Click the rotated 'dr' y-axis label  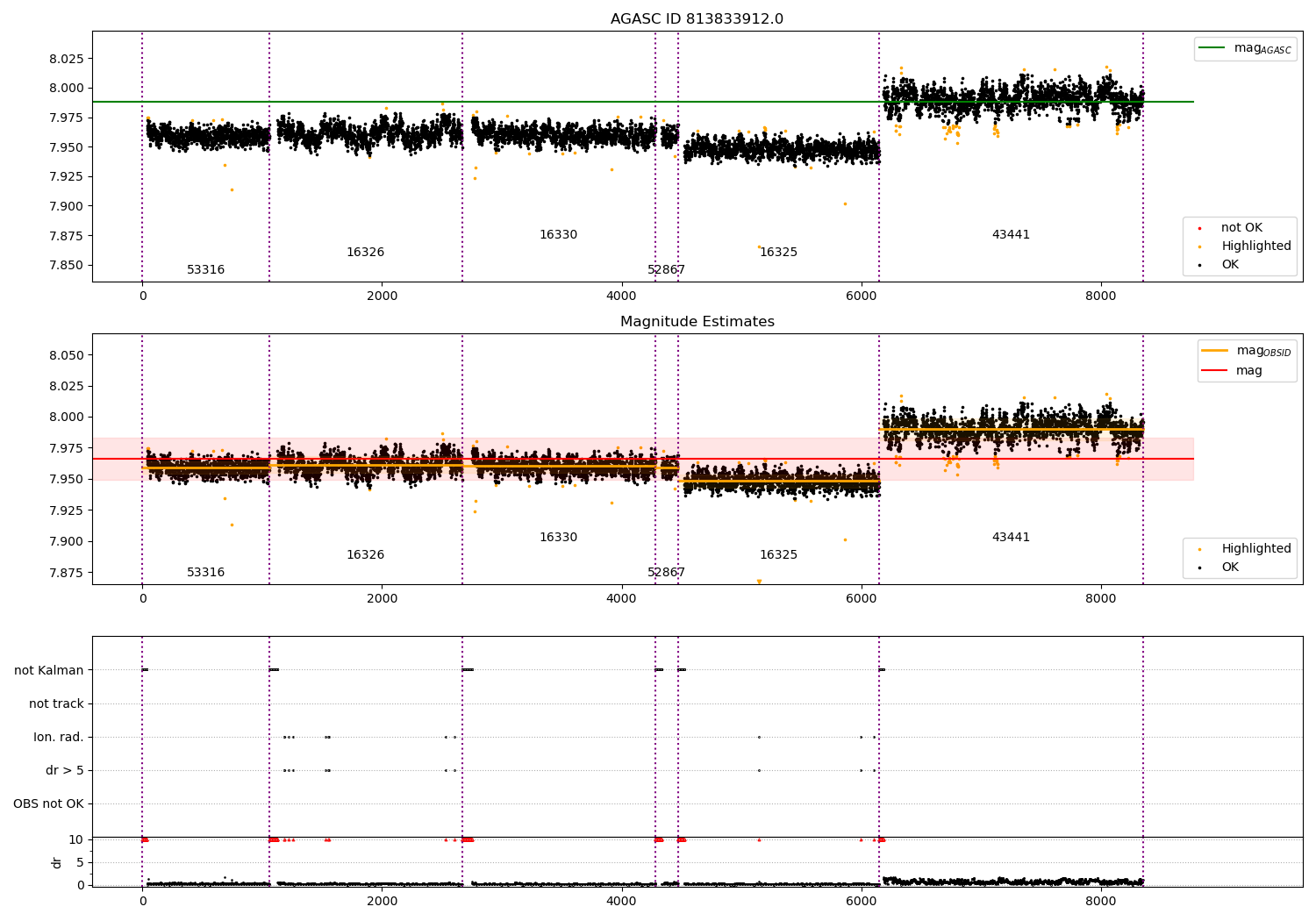[57, 862]
